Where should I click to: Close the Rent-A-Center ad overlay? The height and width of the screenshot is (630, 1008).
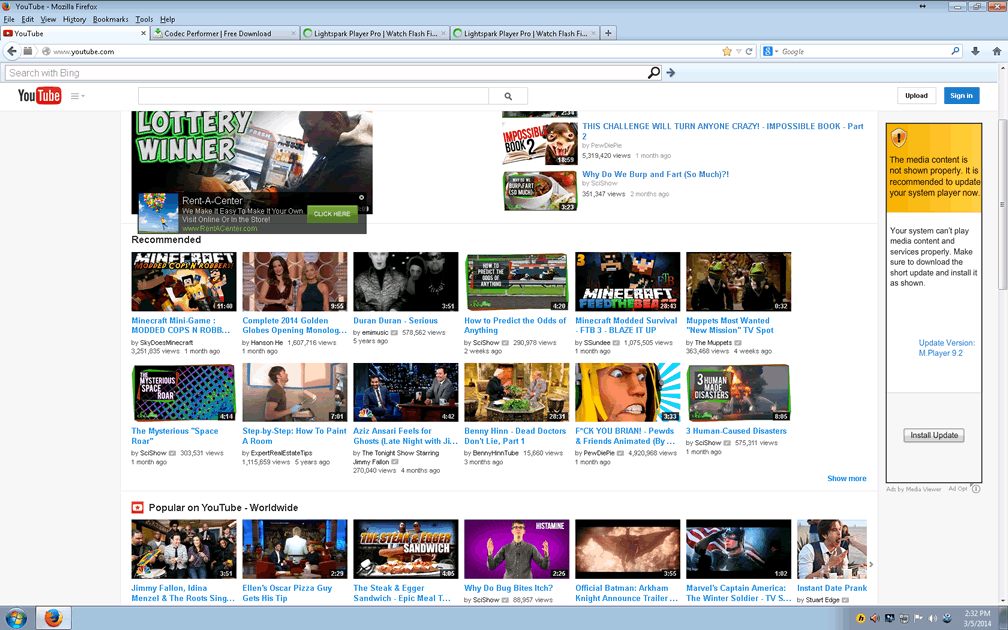(x=362, y=197)
